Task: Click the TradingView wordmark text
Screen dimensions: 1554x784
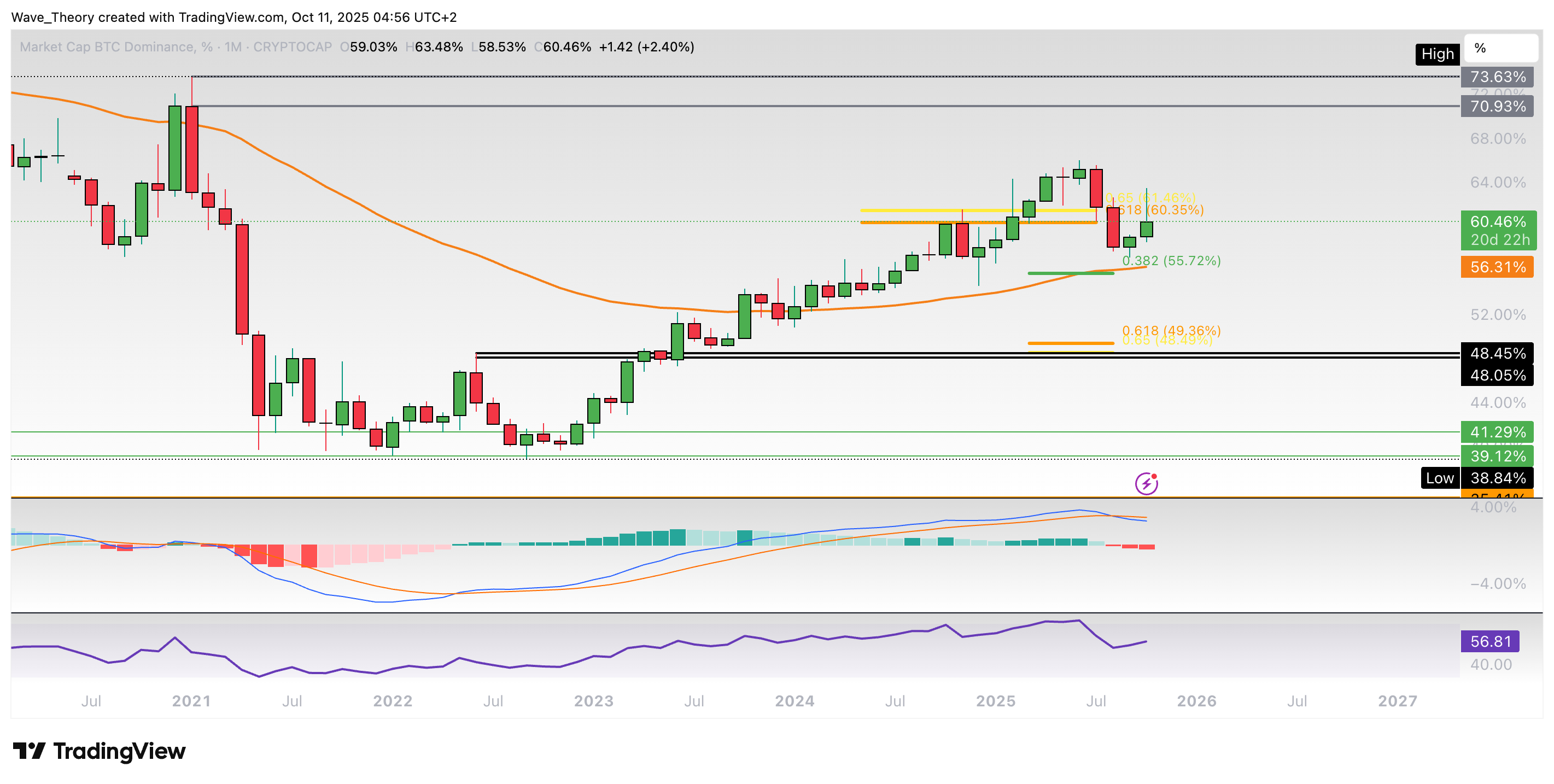Action: pyautogui.click(x=119, y=751)
